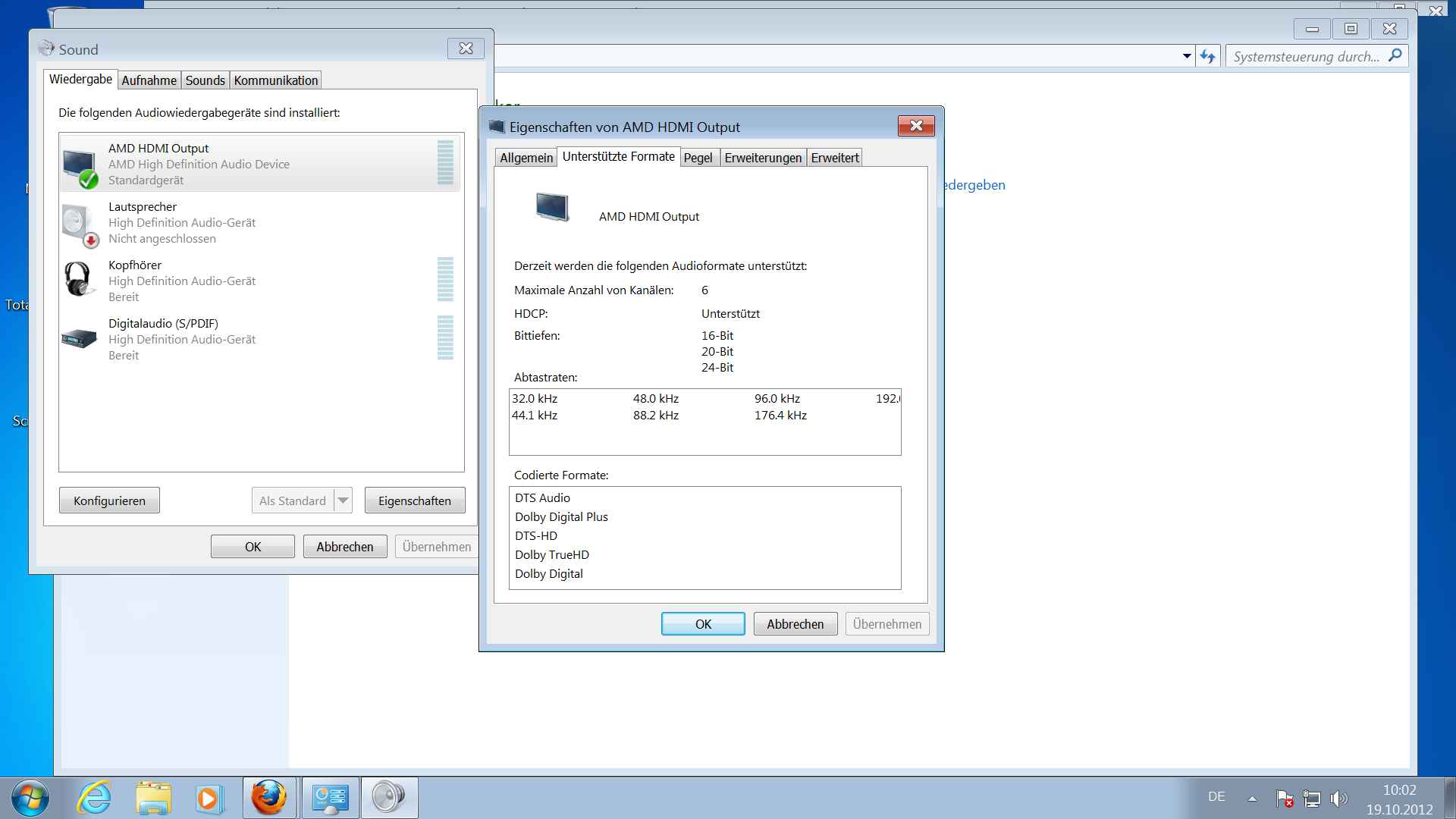Click Abbrechen in the Sound dialog

click(x=345, y=547)
